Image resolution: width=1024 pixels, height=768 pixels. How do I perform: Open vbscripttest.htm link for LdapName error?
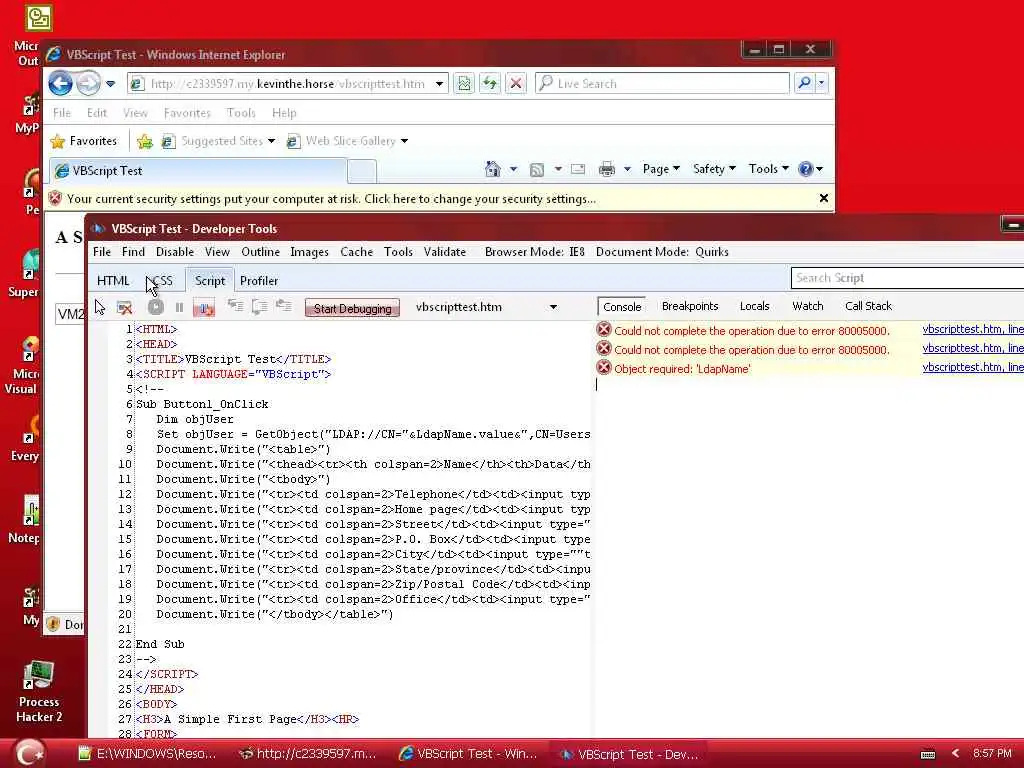point(972,368)
